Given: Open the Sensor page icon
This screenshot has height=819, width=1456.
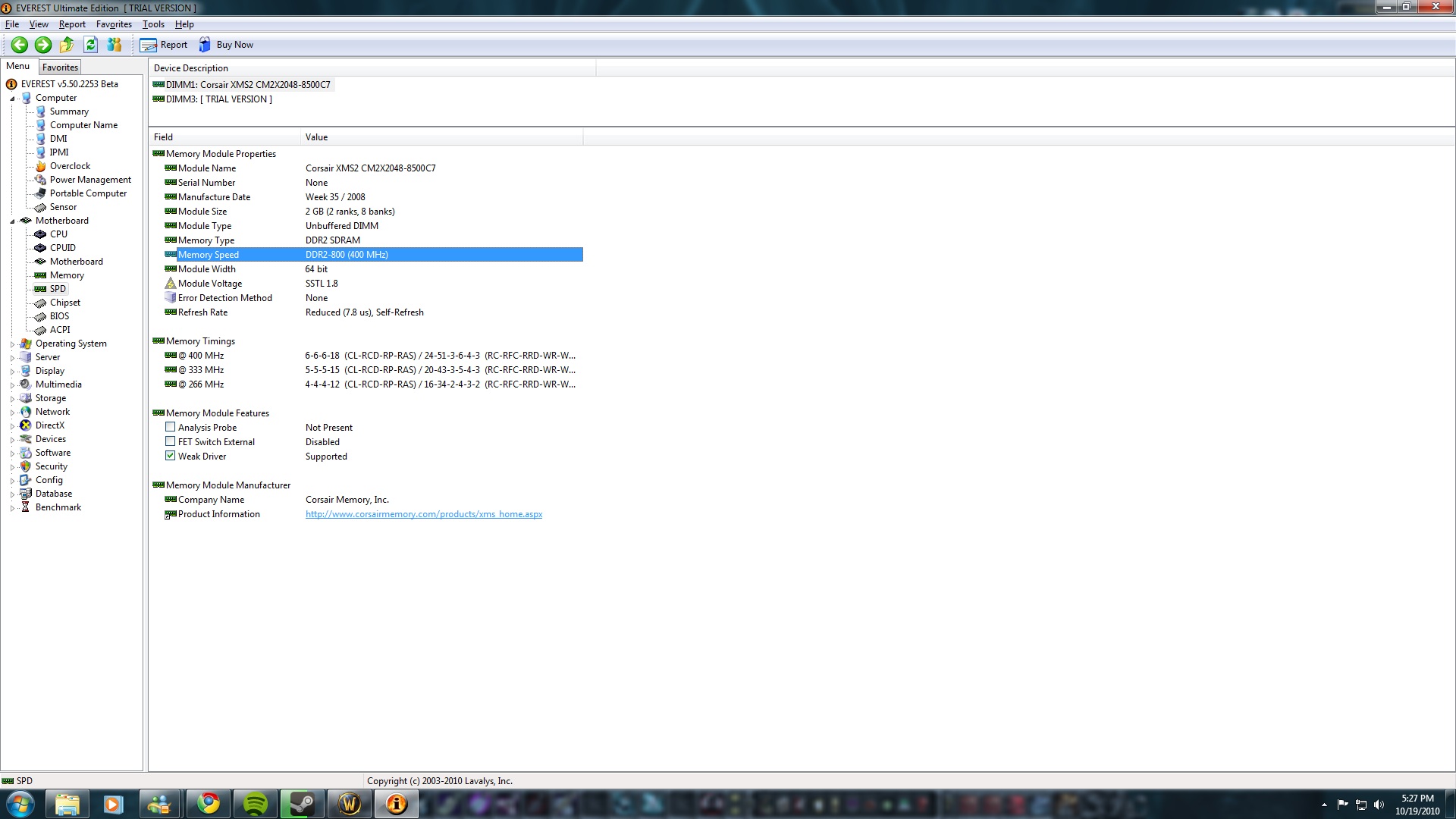Looking at the screenshot, I should tap(41, 207).
